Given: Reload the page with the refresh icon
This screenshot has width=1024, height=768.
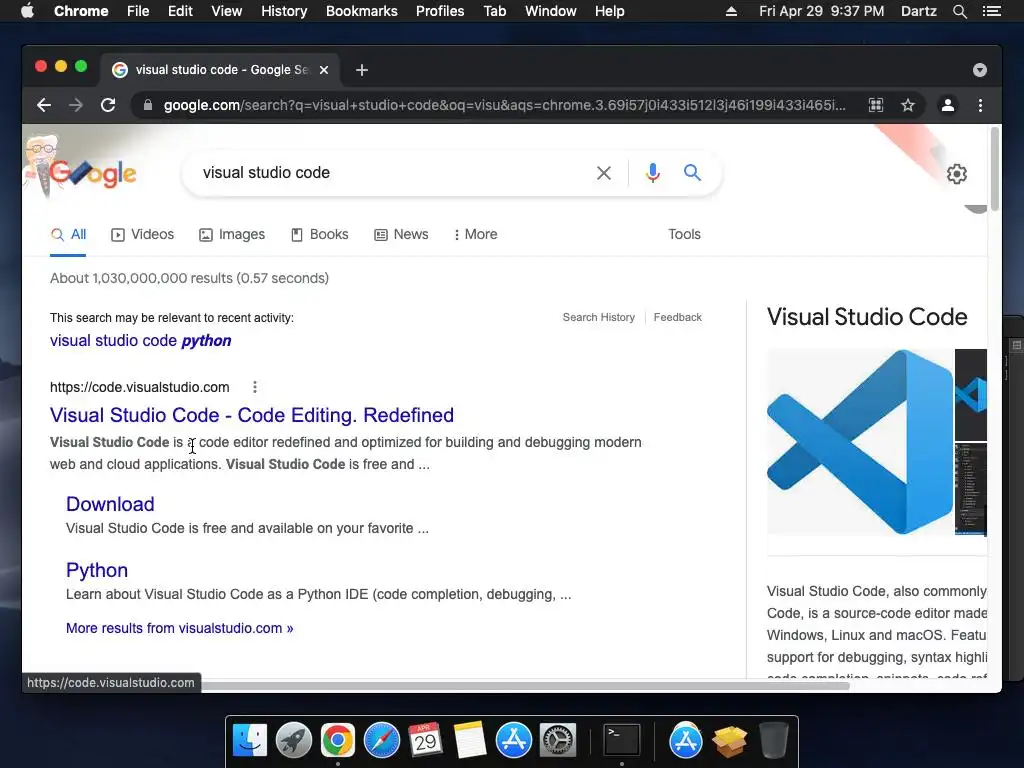Looking at the screenshot, I should tap(108, 105).
